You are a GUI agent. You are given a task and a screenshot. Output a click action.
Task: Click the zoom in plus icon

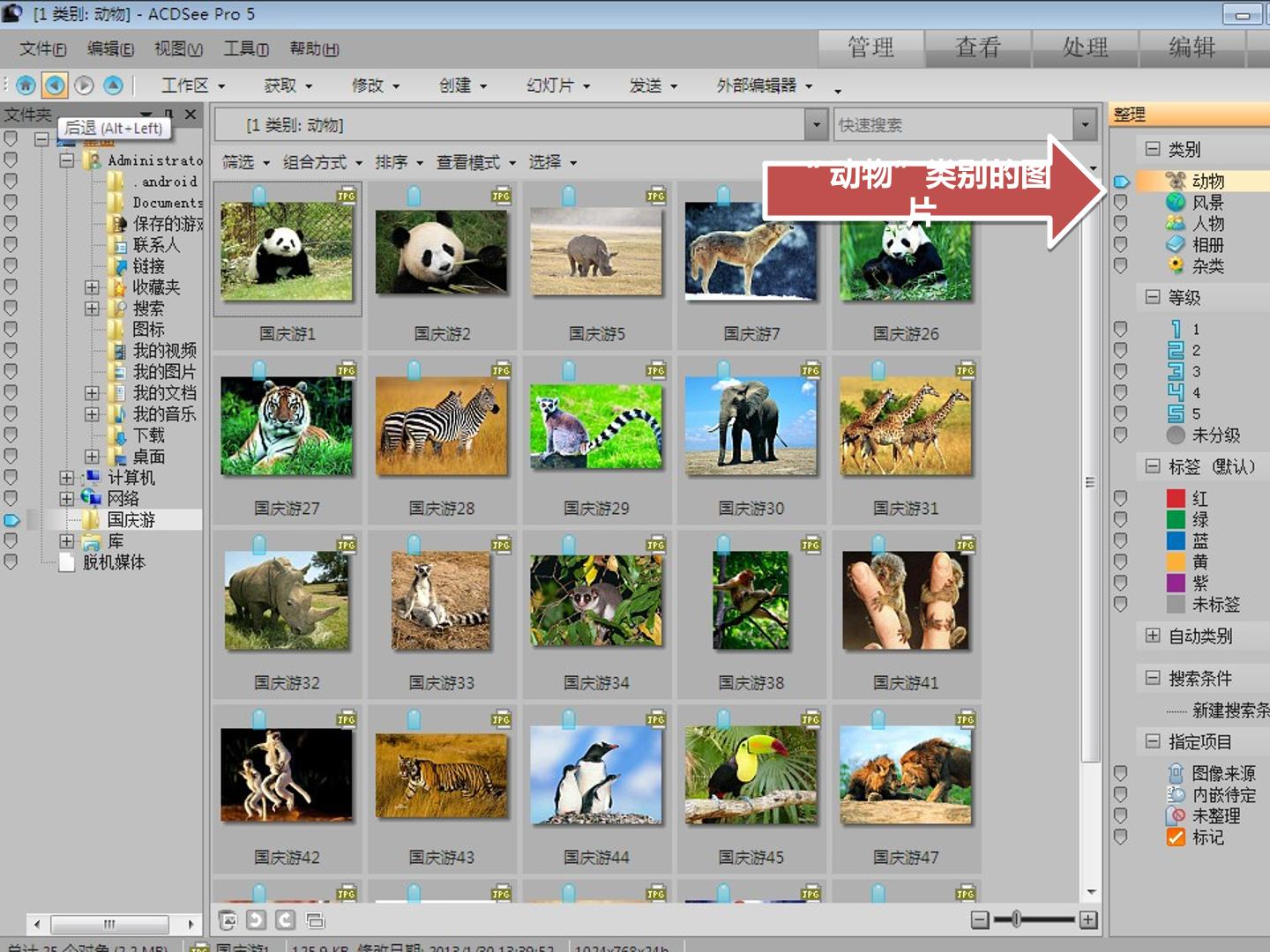click(1088, 920)
